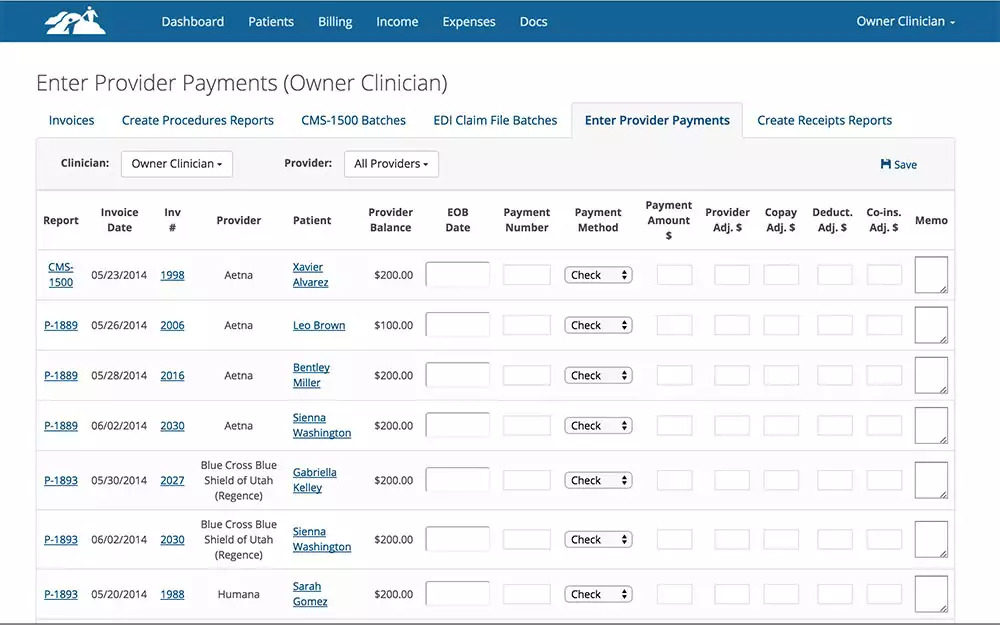Open the EDI Claim File Batches tab
1000x625 pixels.
[x=495, y=120]
